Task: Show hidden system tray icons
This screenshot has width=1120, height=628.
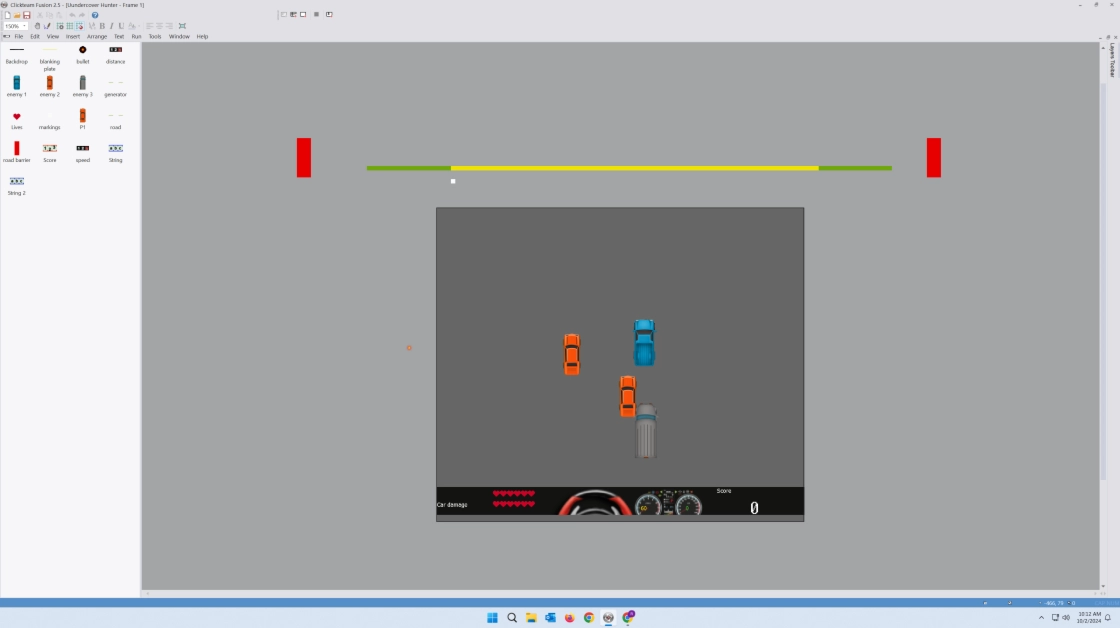Action: pos(1041,618)
